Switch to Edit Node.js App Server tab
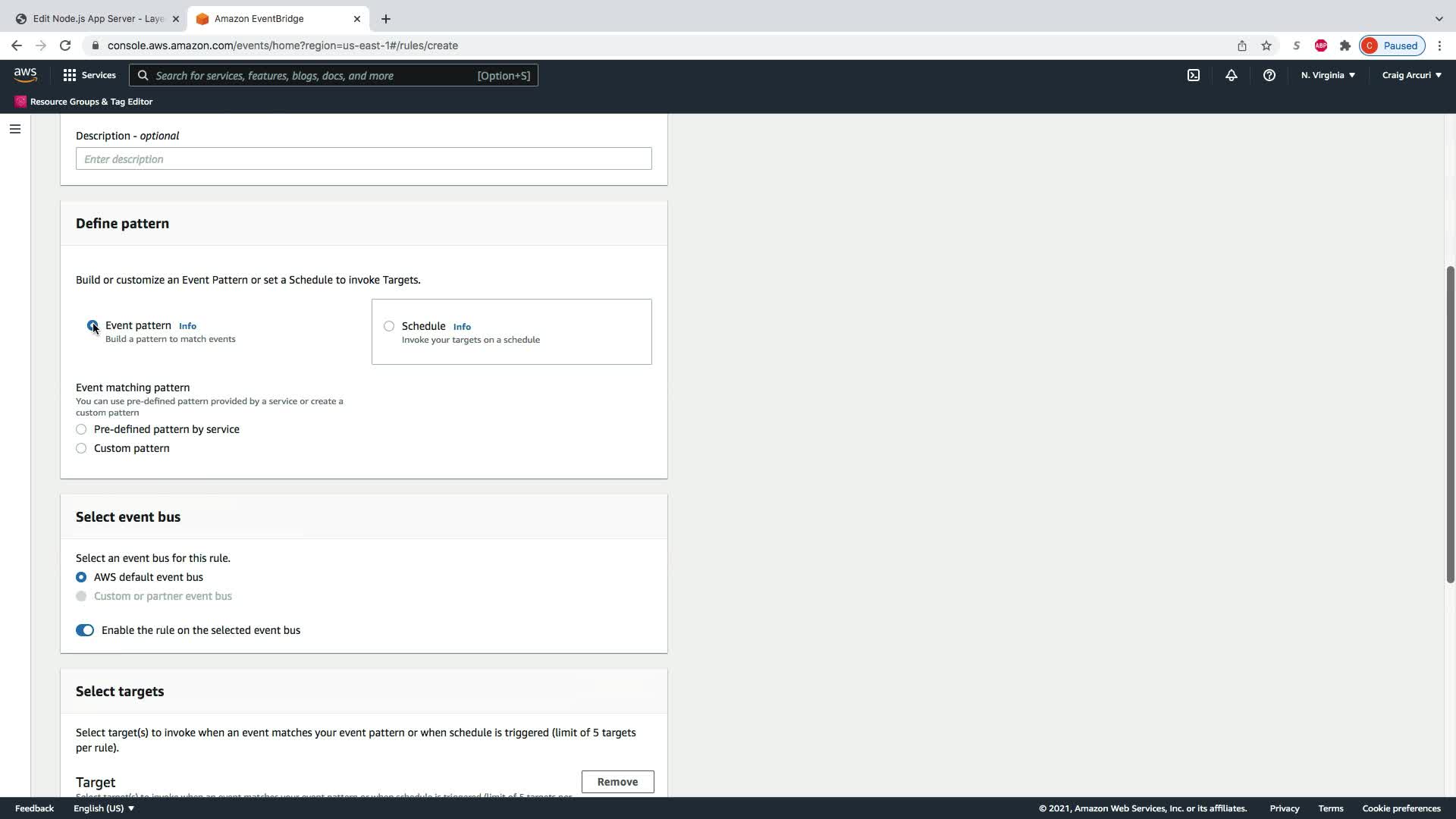 tap(97, 18)
